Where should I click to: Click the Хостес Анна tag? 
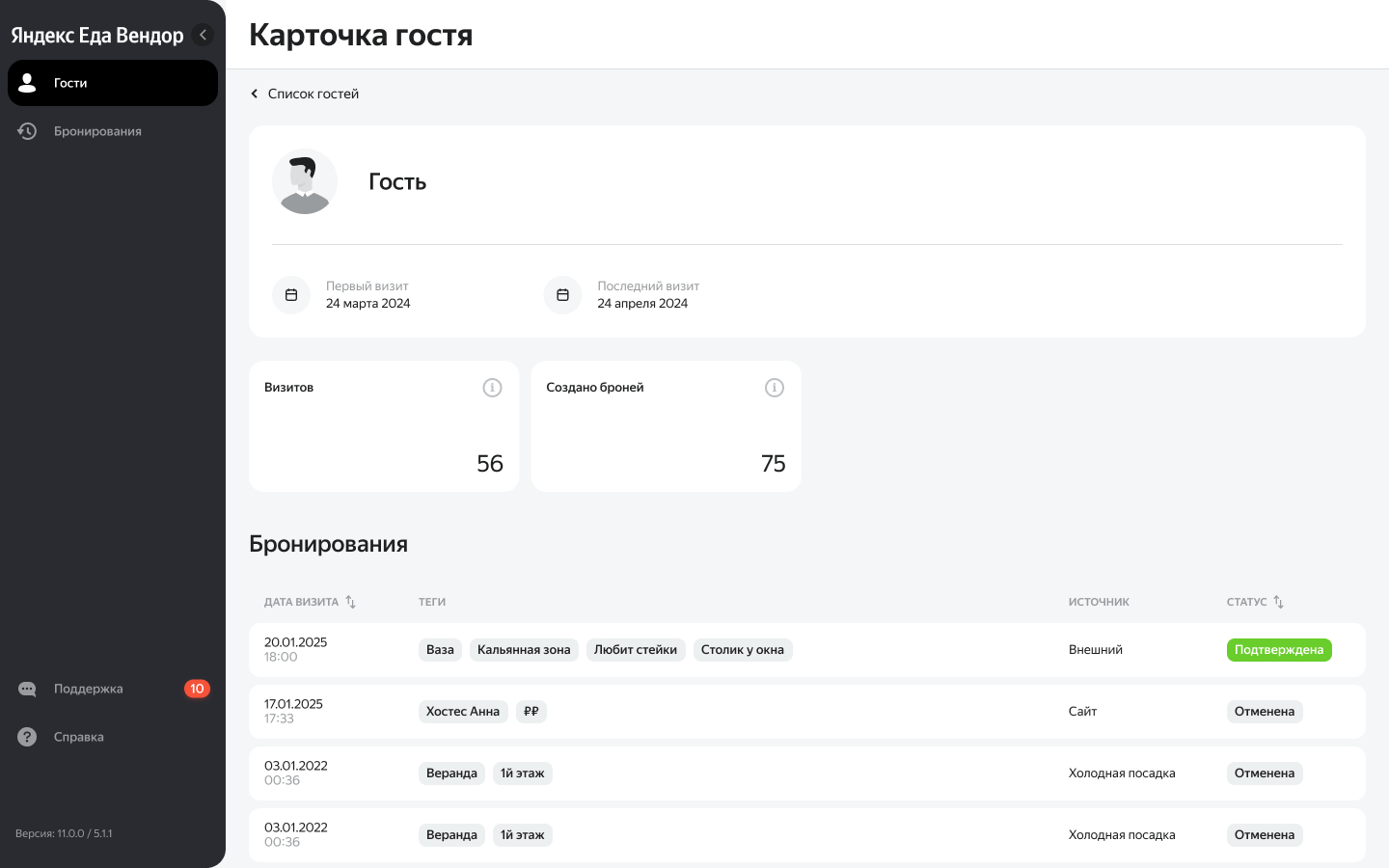463,712
